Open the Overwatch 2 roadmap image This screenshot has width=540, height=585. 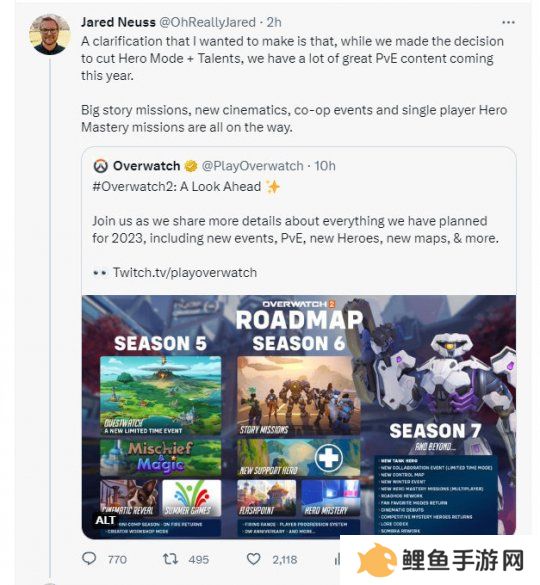point(299,417)
